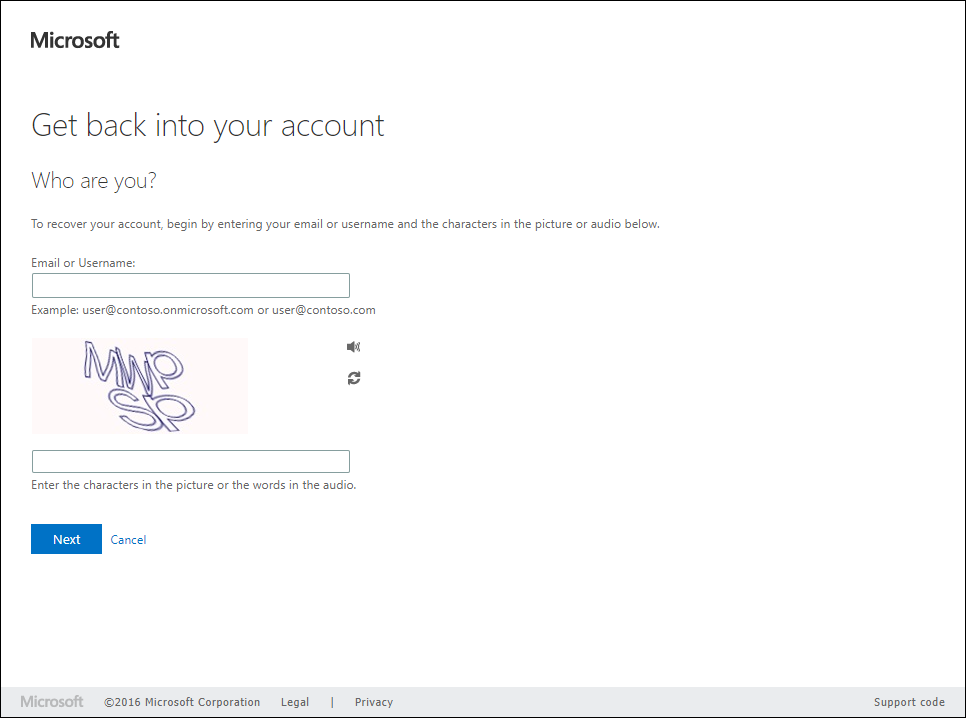Click the 'To recover your account' instruction text
This screenshot has height=718, width=966.
coord(345,224)
